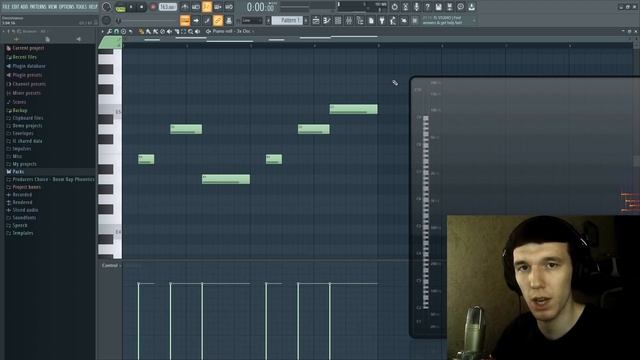
Task: Open the piano roll menu arrow
Action: (102, 31)
